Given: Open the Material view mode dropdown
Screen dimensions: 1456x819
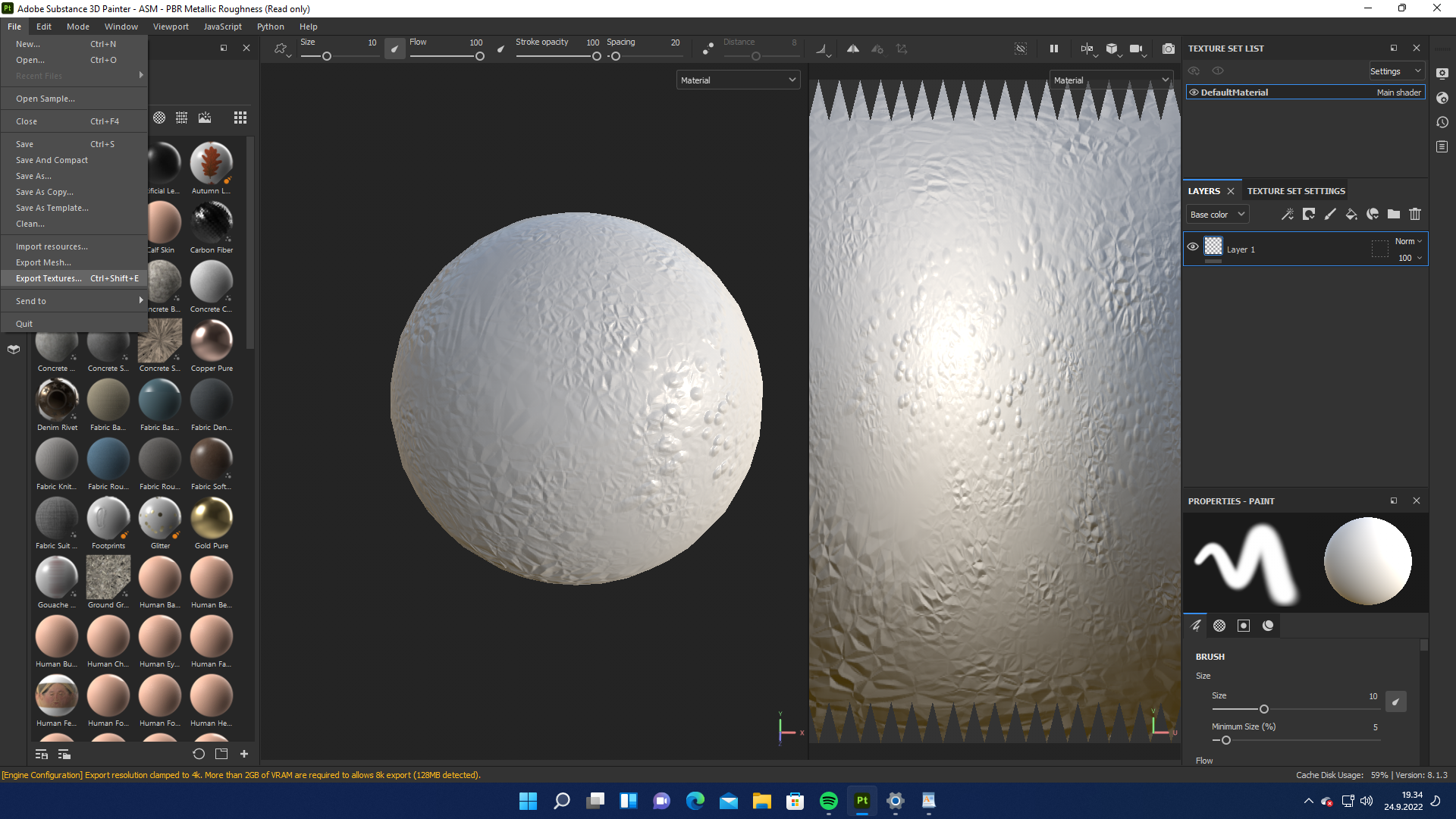Looking at the screenshot, I should (x=737, y=80).
